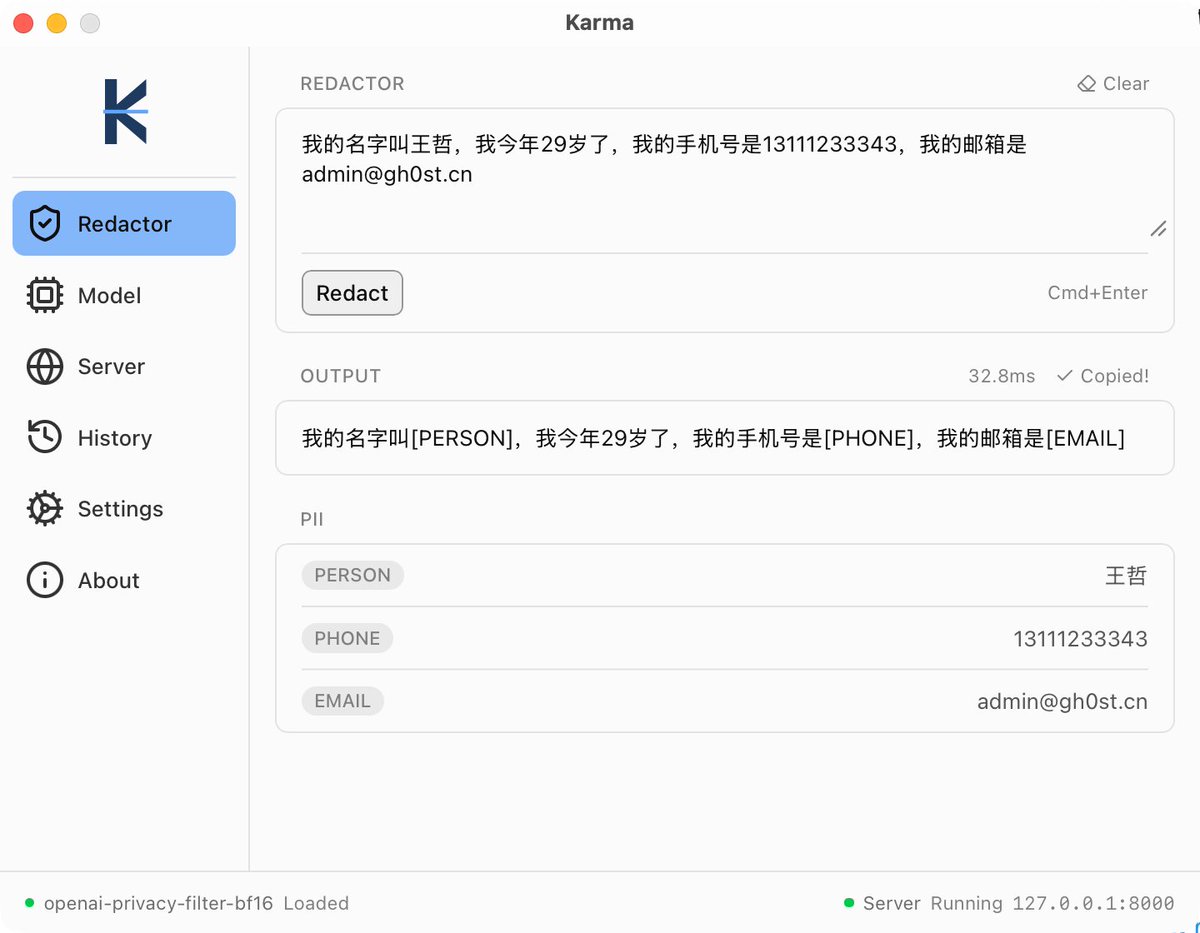The height and width of the screenshot is (933, 1200).
Task: Click the 32.8ms timing label
Action: click(1002, 376)
